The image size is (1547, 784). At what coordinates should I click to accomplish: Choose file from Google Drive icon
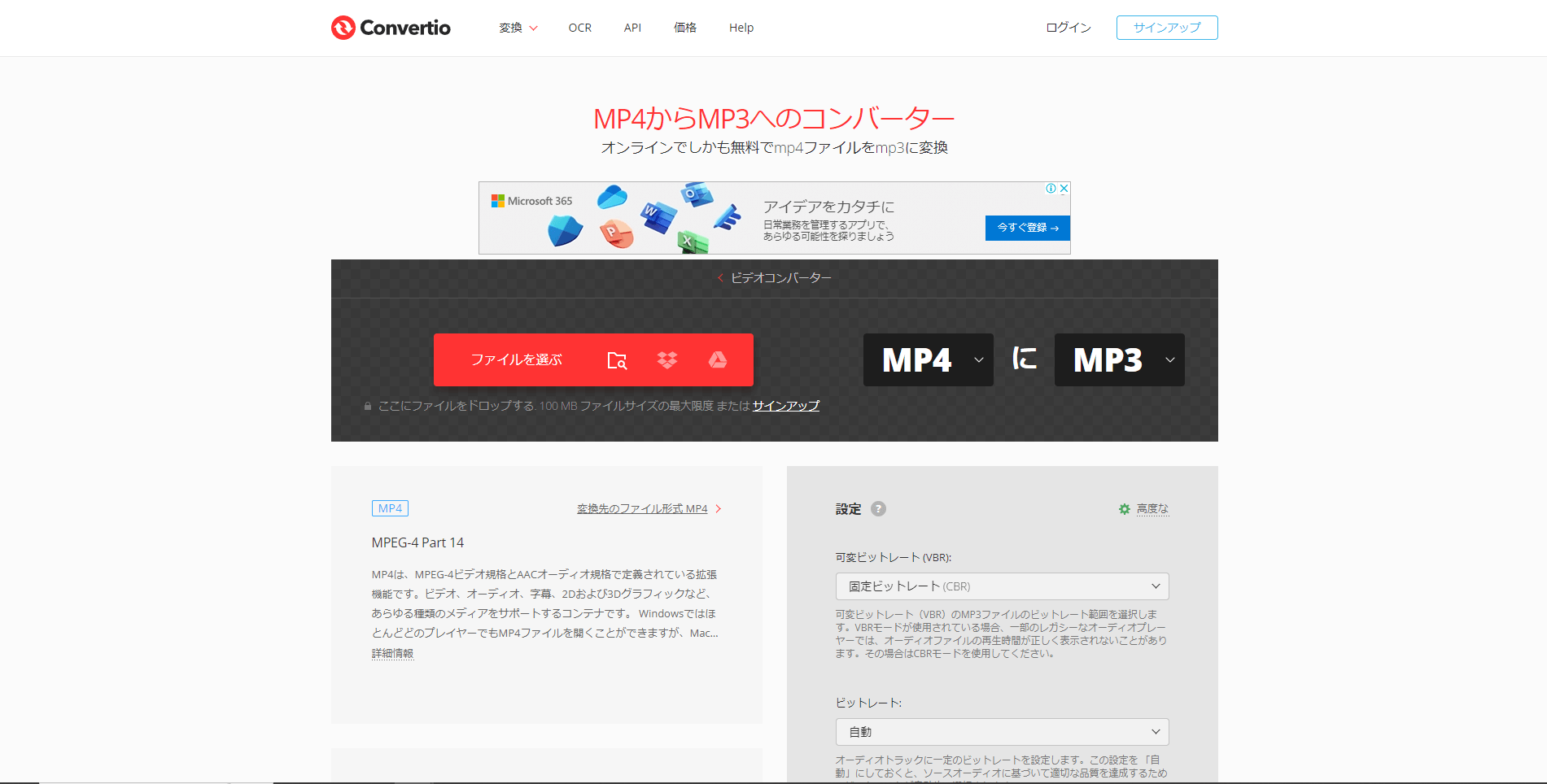click(718, 360)
